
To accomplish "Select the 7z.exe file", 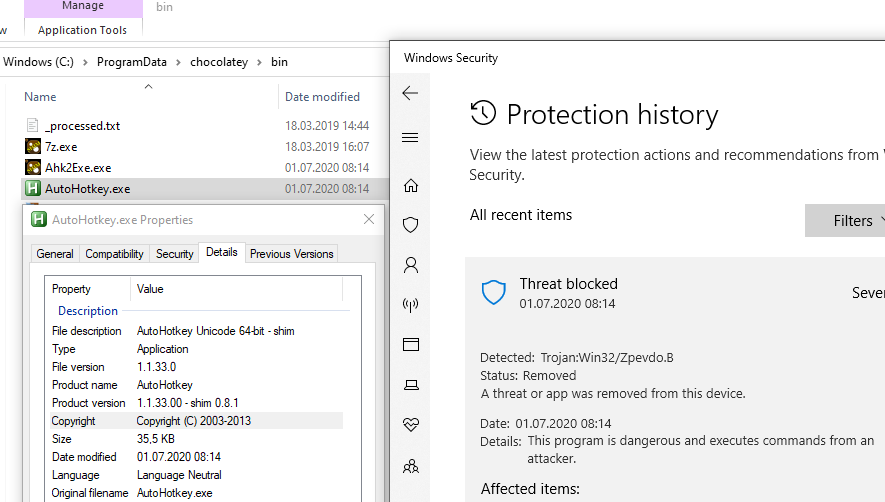I will click(x=61, y=147).
